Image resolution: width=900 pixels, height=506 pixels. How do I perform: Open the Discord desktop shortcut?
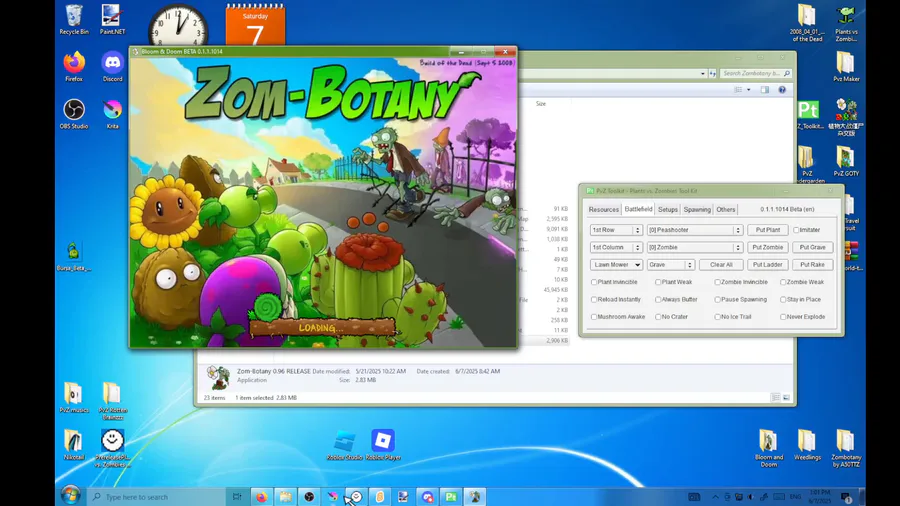(112, 67)
